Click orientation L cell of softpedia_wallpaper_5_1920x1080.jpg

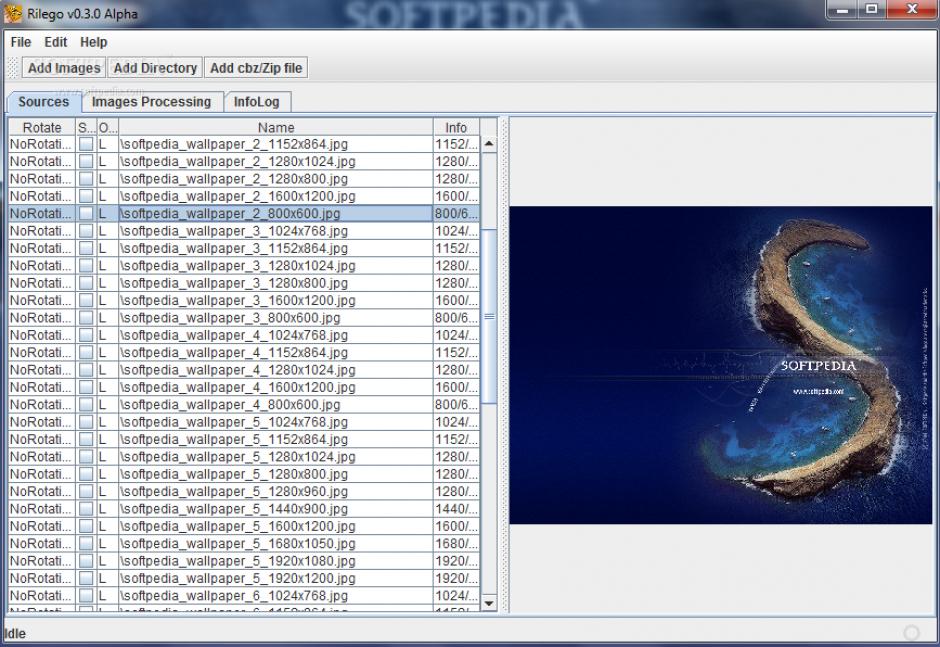coord(107,561)
